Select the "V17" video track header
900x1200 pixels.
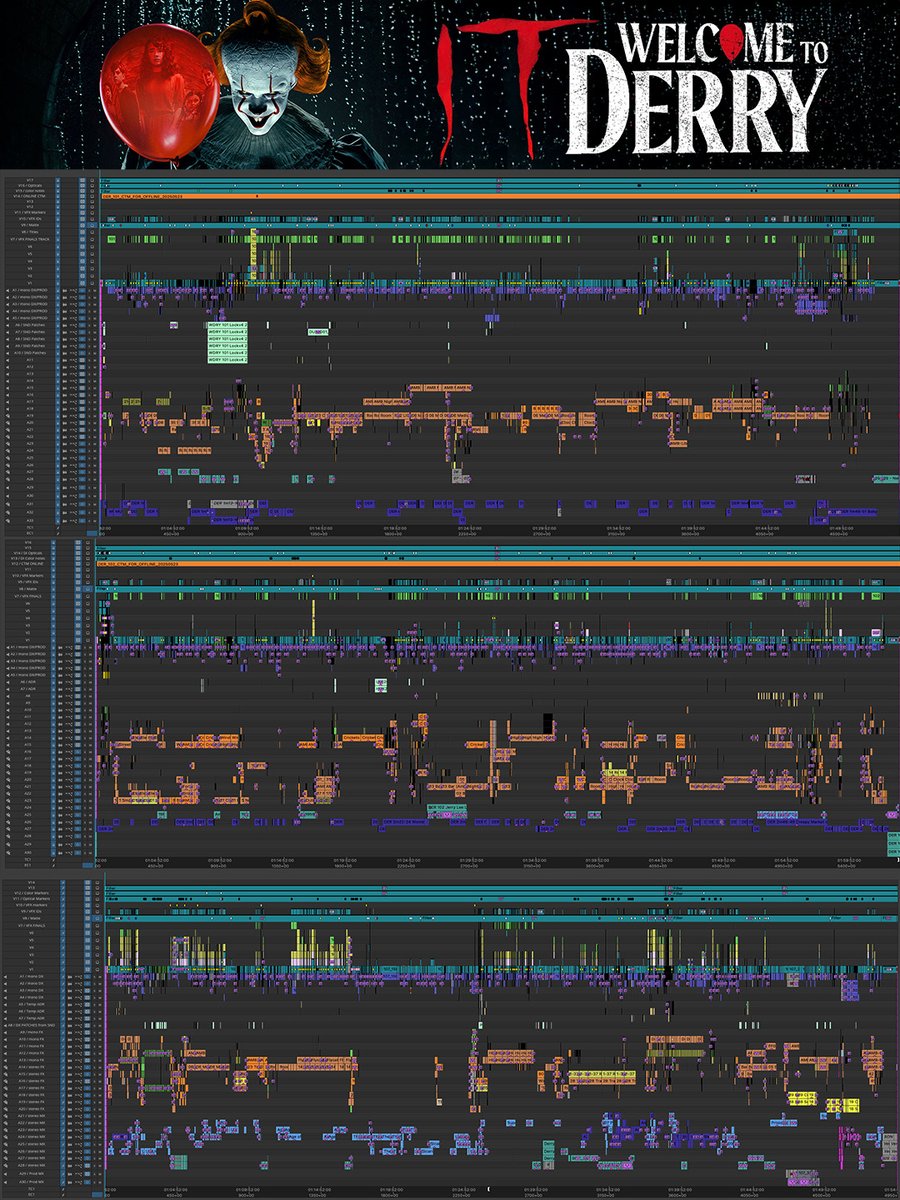[x=31, y=181]
